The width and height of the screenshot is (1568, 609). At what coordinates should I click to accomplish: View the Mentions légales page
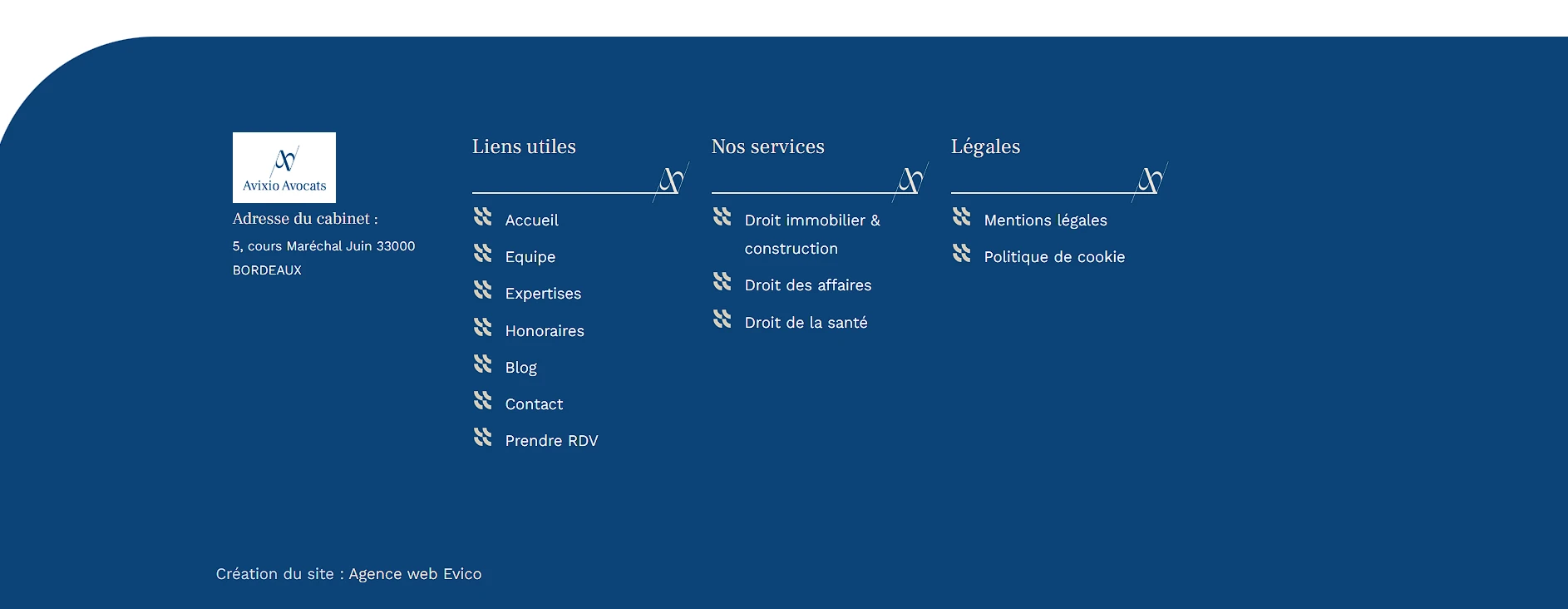[1045, 220]
